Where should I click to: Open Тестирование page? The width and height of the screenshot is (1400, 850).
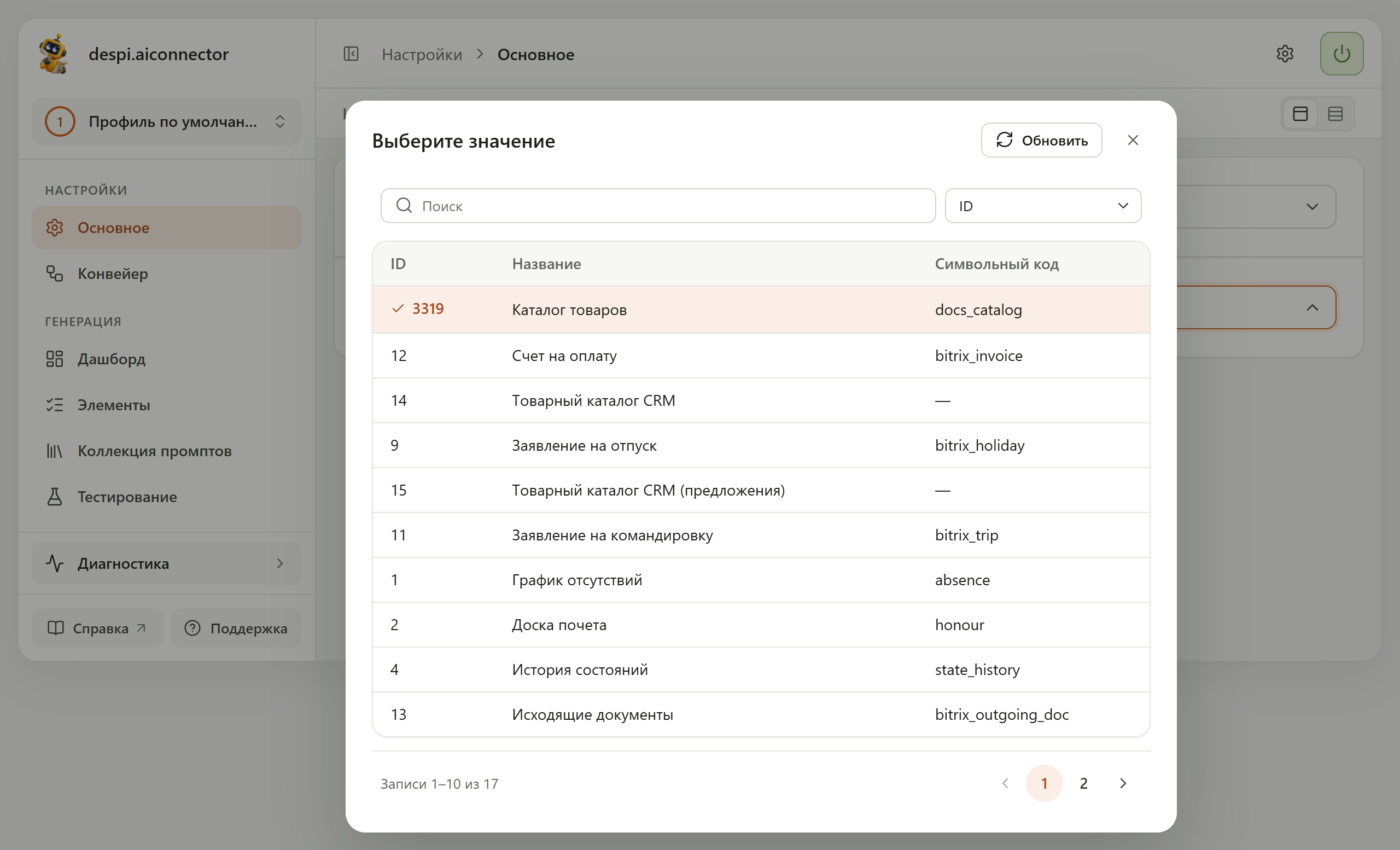(x=166, y=497)
